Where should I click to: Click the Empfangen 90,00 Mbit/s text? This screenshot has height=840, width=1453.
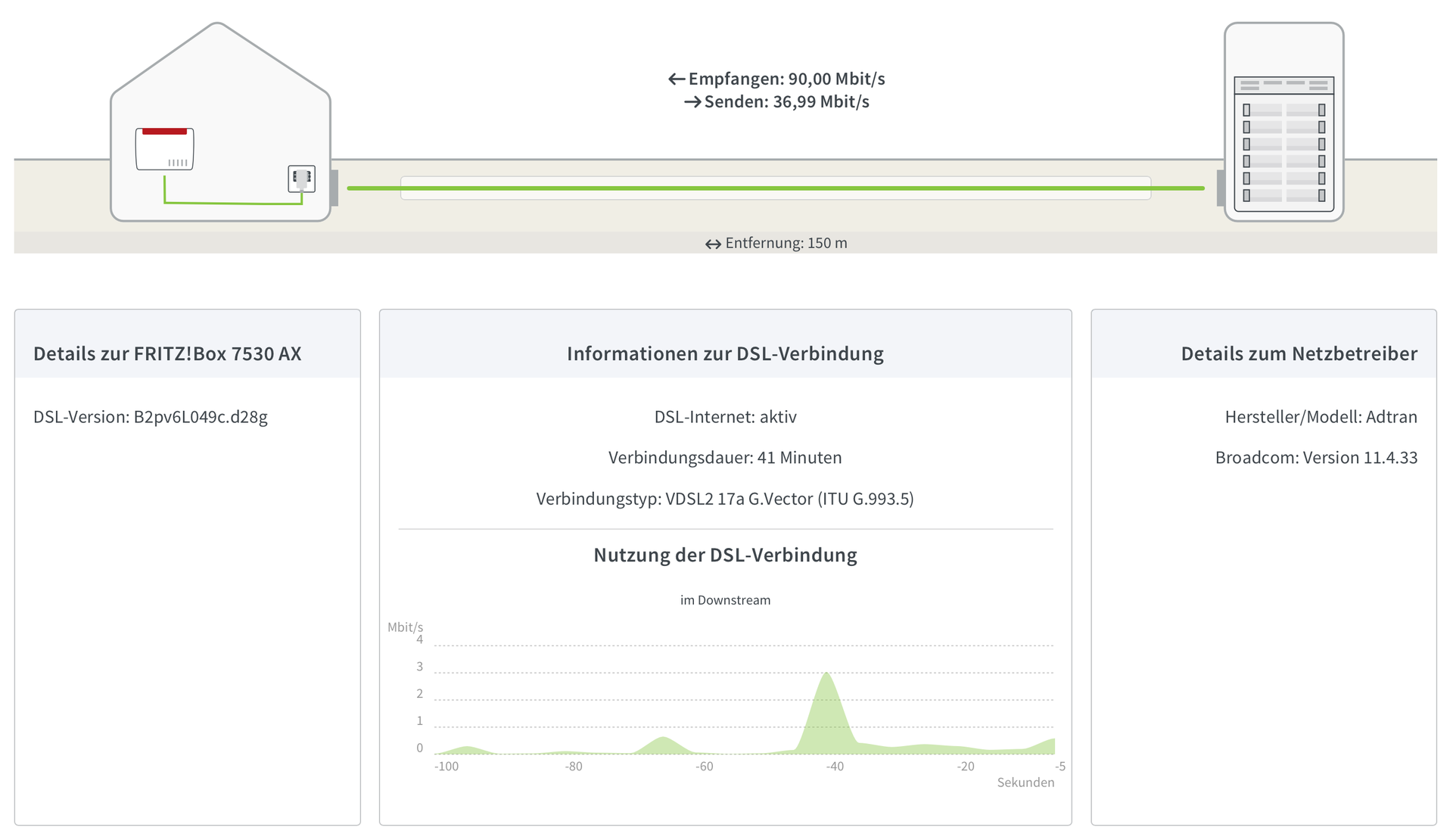pyautogui.click(x=786, y=79)
